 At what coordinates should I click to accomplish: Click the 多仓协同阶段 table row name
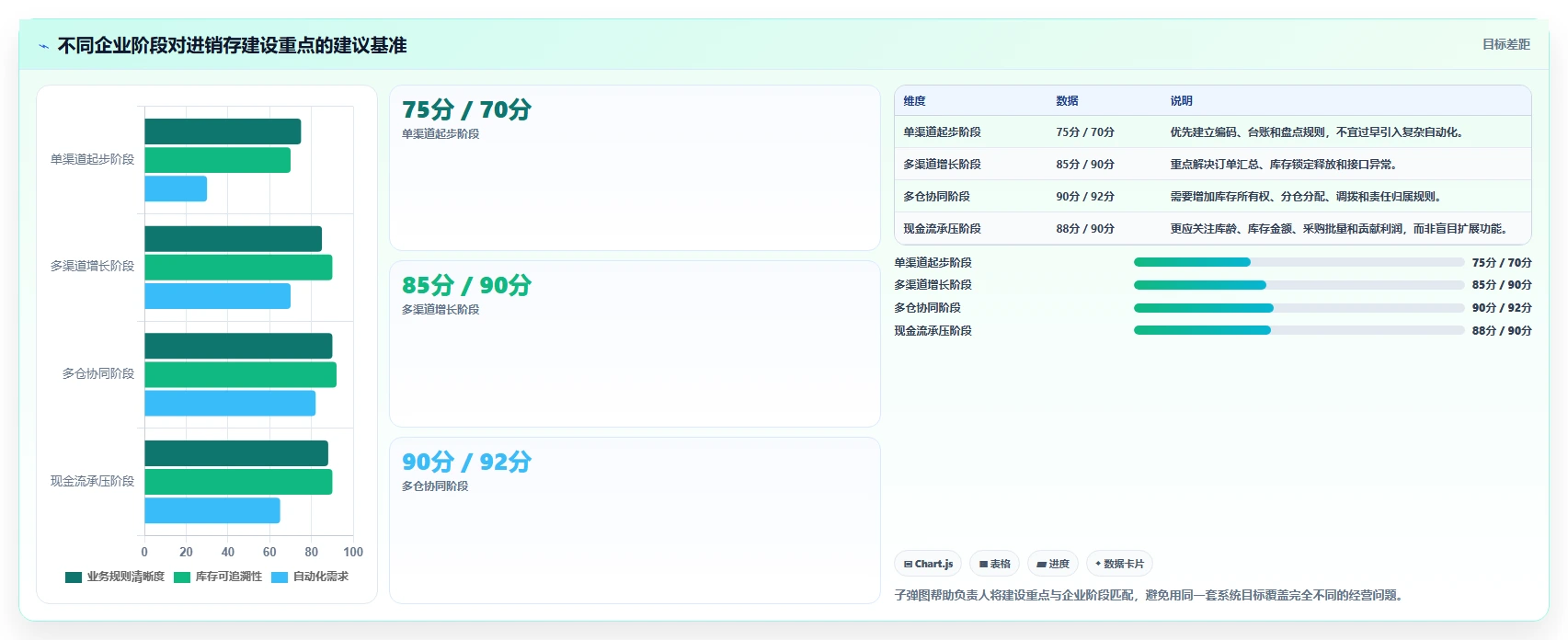coord(936,197)
